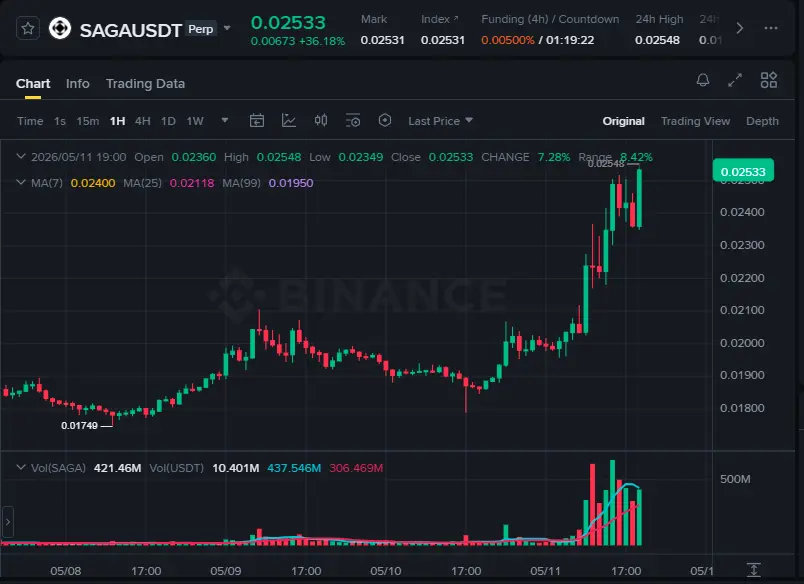The width and height of the screenshot is (804, 584).
Task: Click the low marker label 0.01749
Action: click(79, 426)
